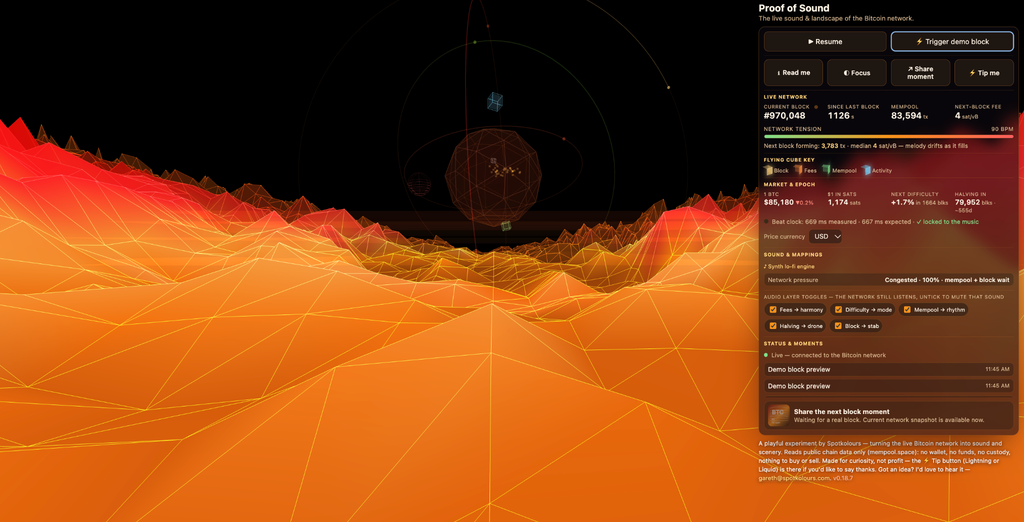Click the Resume playback button
Viewport: 1024px width, 522px height.
click(x=825, y=41)
